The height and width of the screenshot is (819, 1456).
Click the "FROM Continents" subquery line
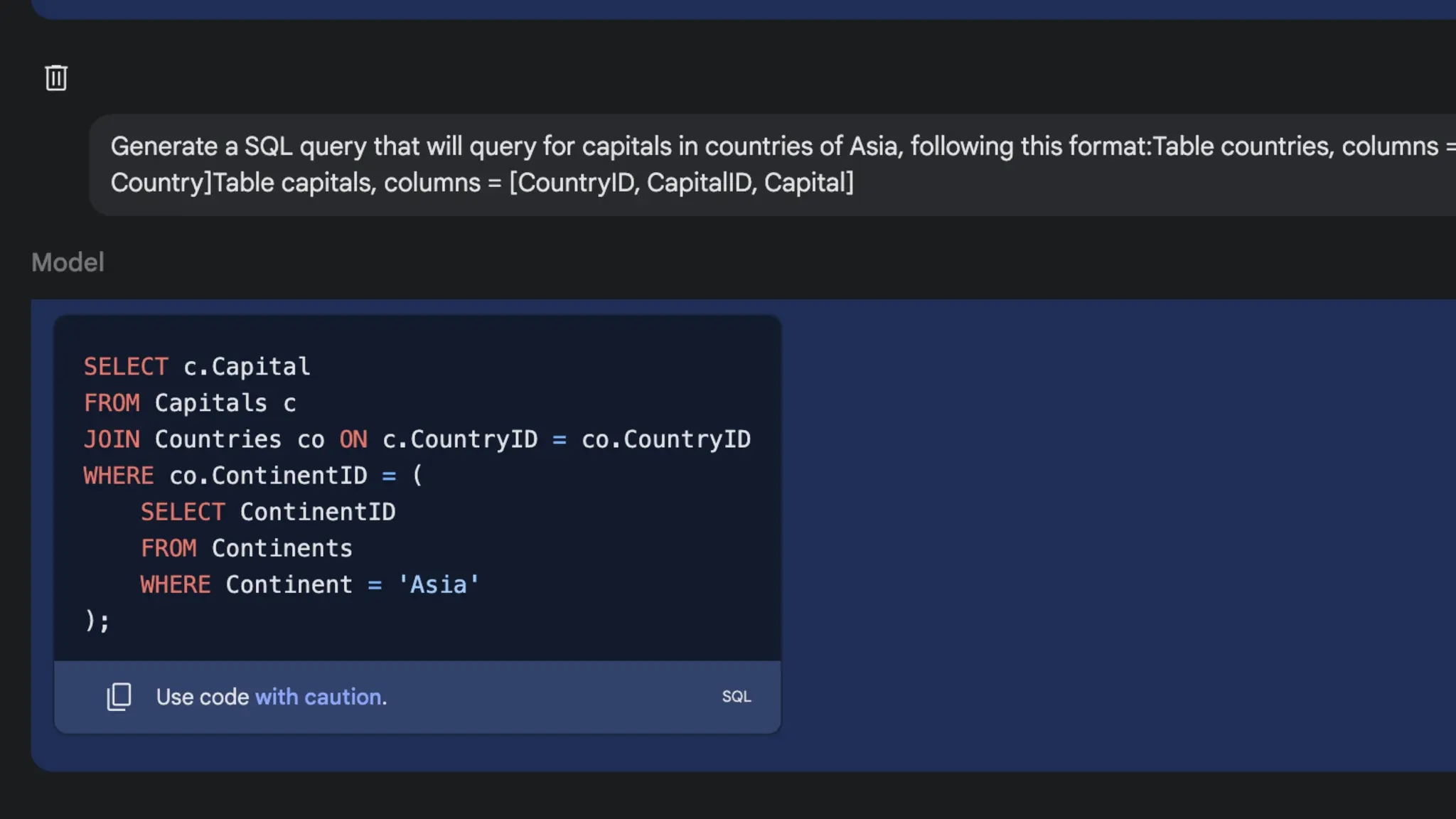click(246, 548)
